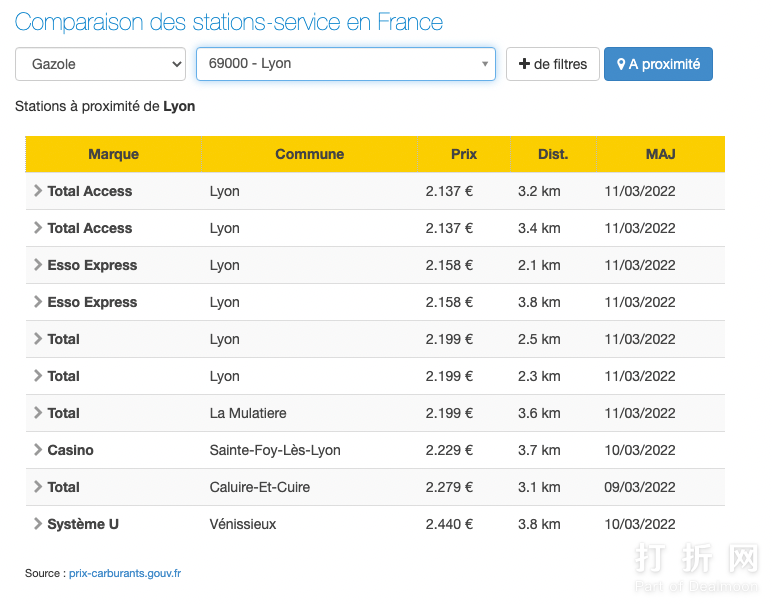Open the Gazole fuel type dropdown
This screenshot has width=772, height=604.
tap(100, 64)
